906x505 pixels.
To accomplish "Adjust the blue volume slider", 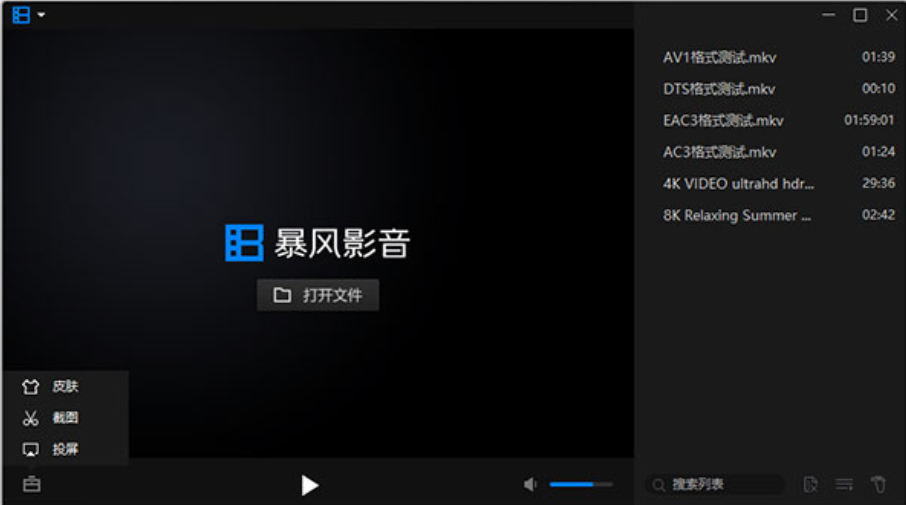I will (x=581, y=484).
